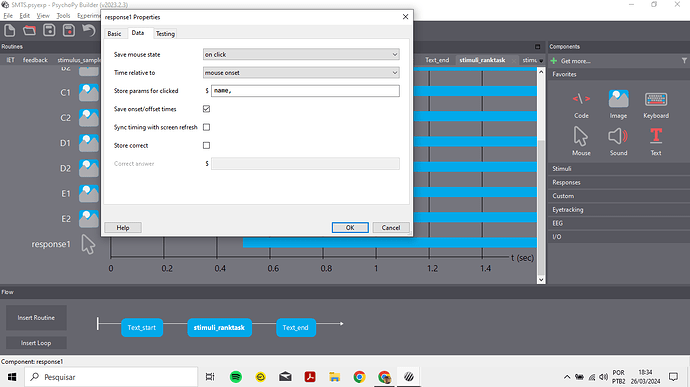The height and width of the screenshot is (387, 690).
Task: Open the Save mouse state dropdown
Action: pos(301,55)
